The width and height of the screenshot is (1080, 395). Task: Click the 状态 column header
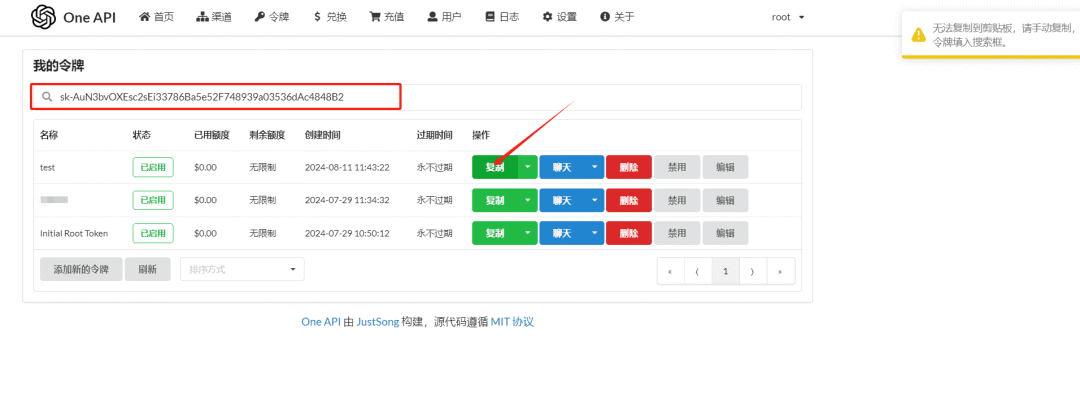tap(142, 134)
